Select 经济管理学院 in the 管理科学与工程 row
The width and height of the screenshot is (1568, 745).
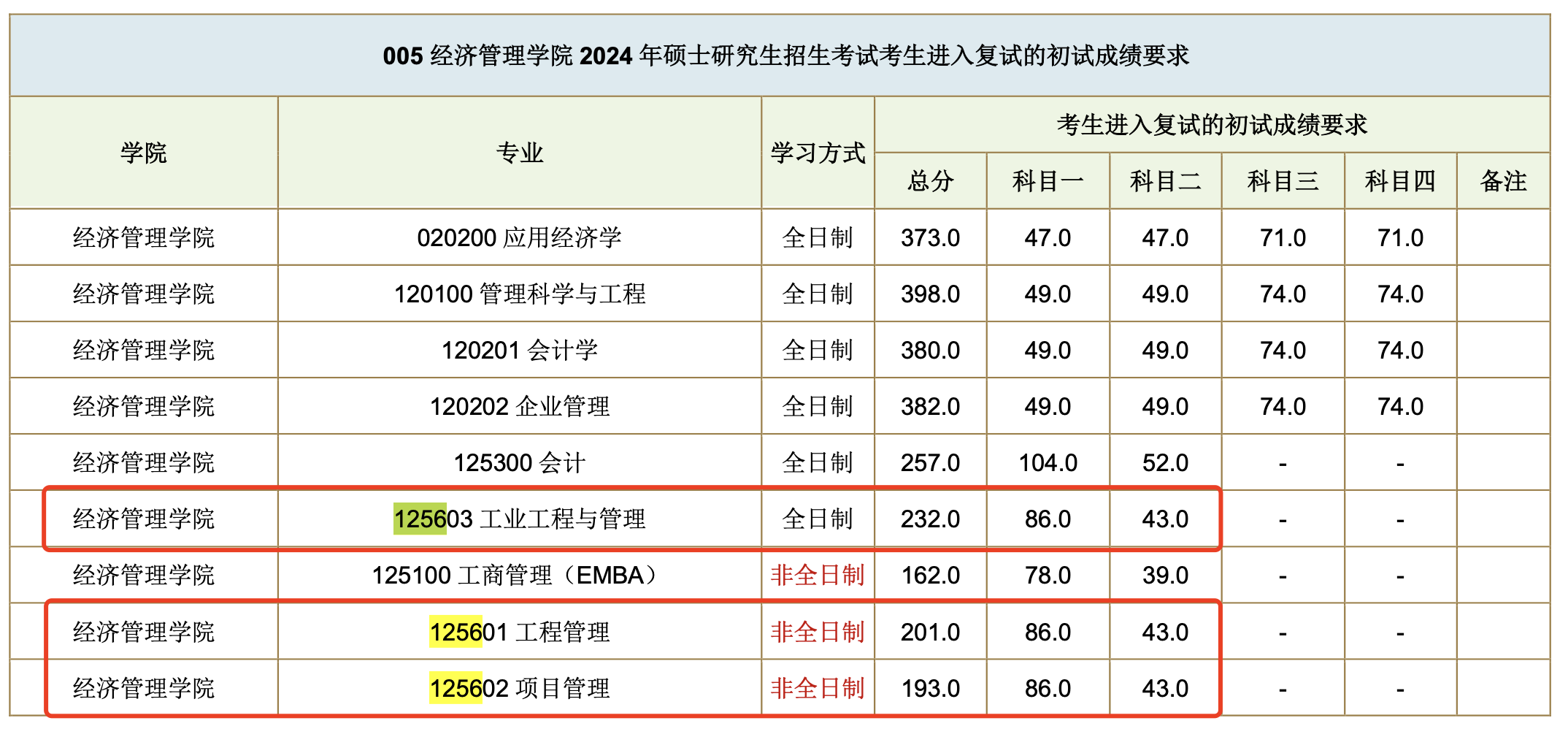tap(144, 294)
